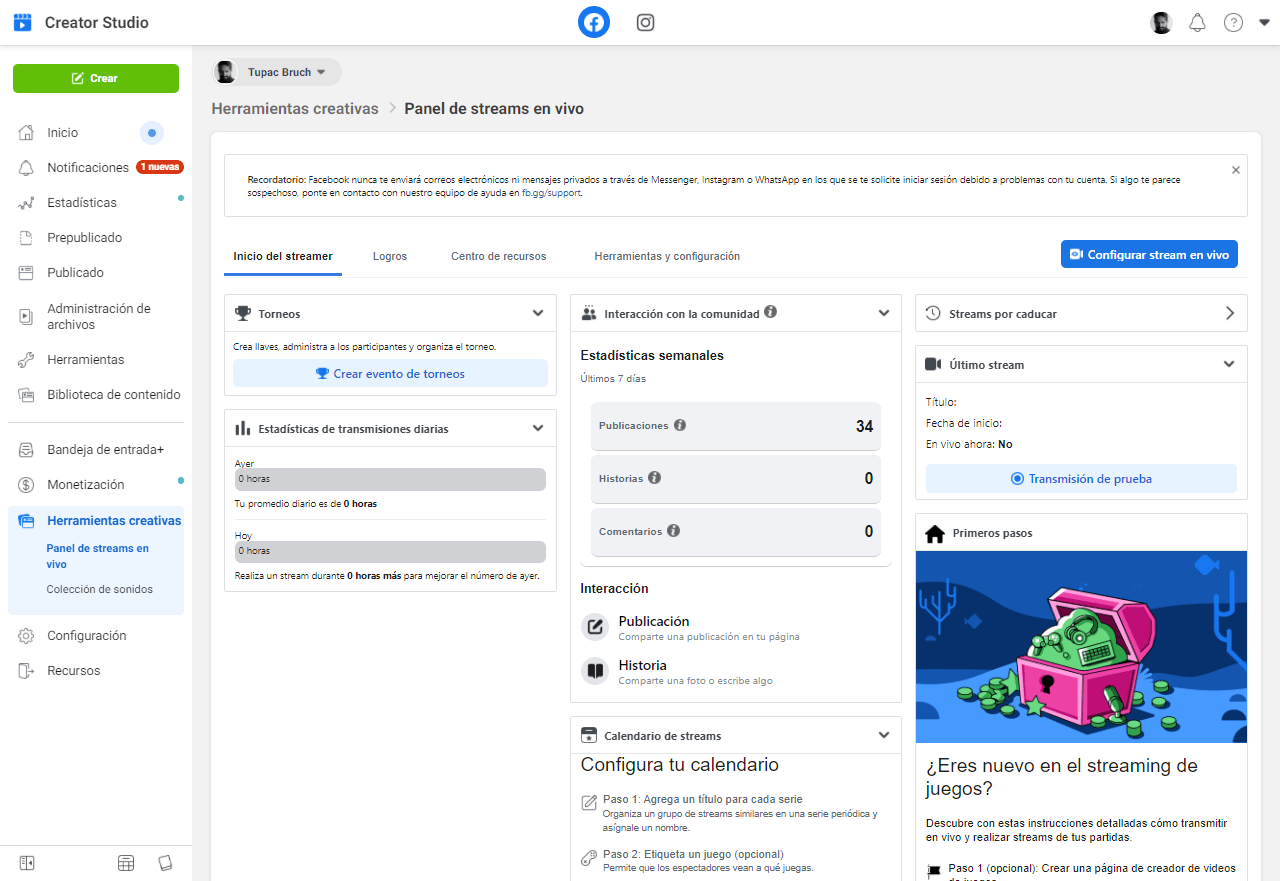Open the notifications bell in the header
The width and height of the screenshot is (1280, 881).
coord(1197,22)
